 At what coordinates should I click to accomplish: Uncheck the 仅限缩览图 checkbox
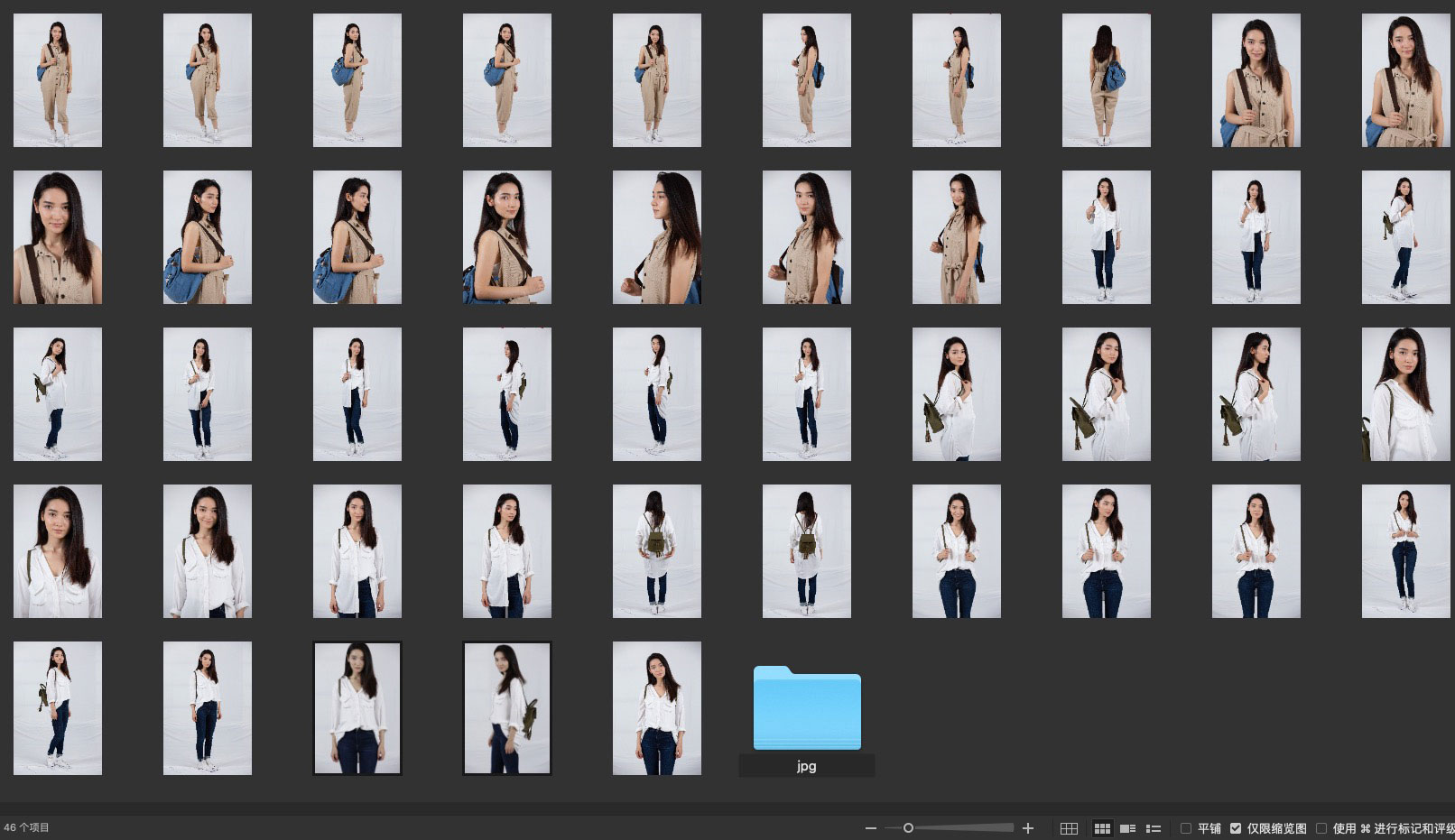(1236, 828)
